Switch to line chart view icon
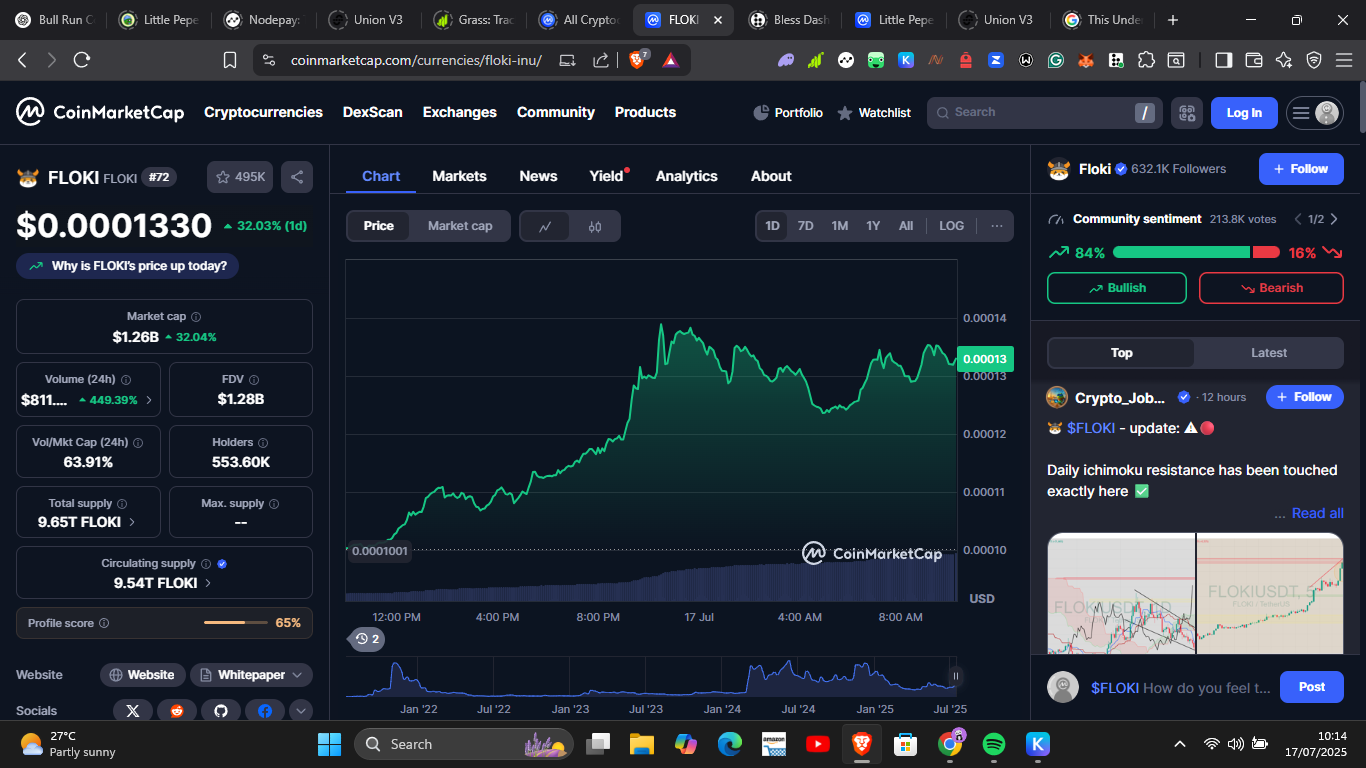The image size is (1366, 768). click(x=545, y=226)
